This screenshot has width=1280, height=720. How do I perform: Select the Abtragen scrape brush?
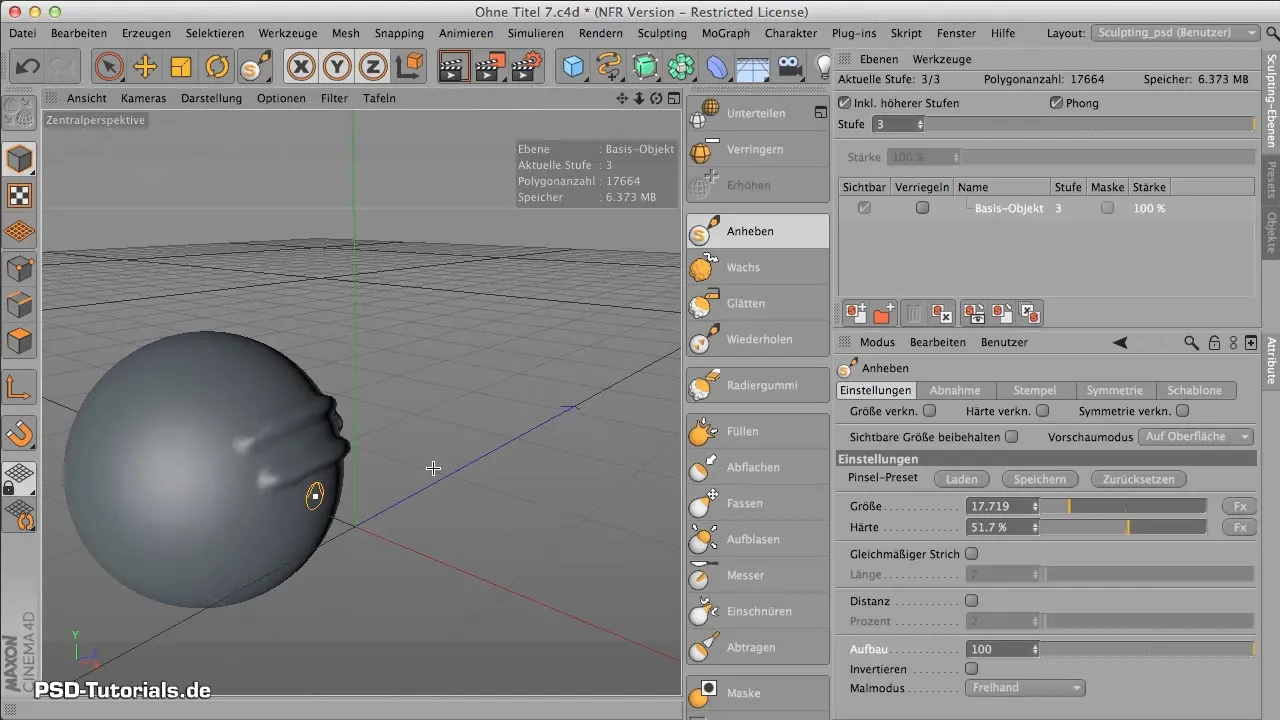[x=757, y=647]
